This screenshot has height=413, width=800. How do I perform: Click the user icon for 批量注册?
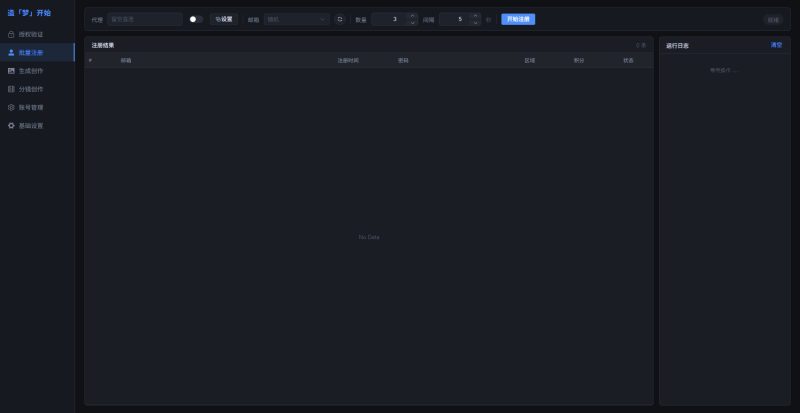[11, 52]
